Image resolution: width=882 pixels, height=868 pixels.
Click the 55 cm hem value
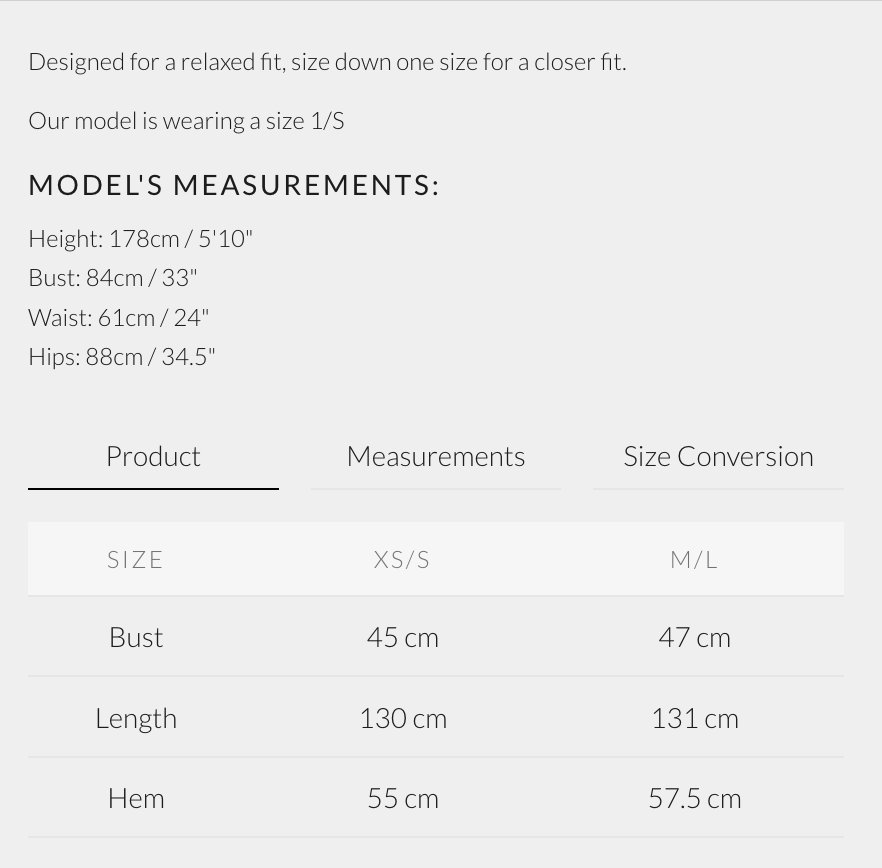[402, 798]
